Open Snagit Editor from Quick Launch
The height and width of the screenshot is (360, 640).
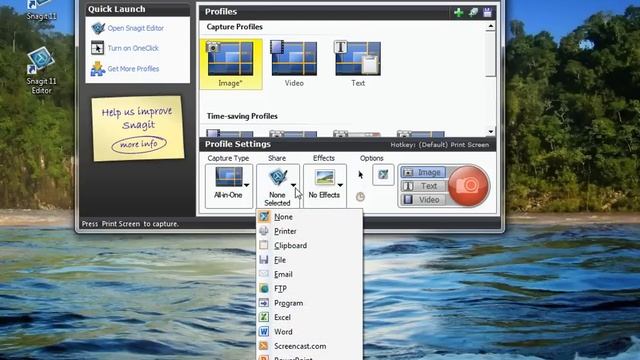coord(136,28)
